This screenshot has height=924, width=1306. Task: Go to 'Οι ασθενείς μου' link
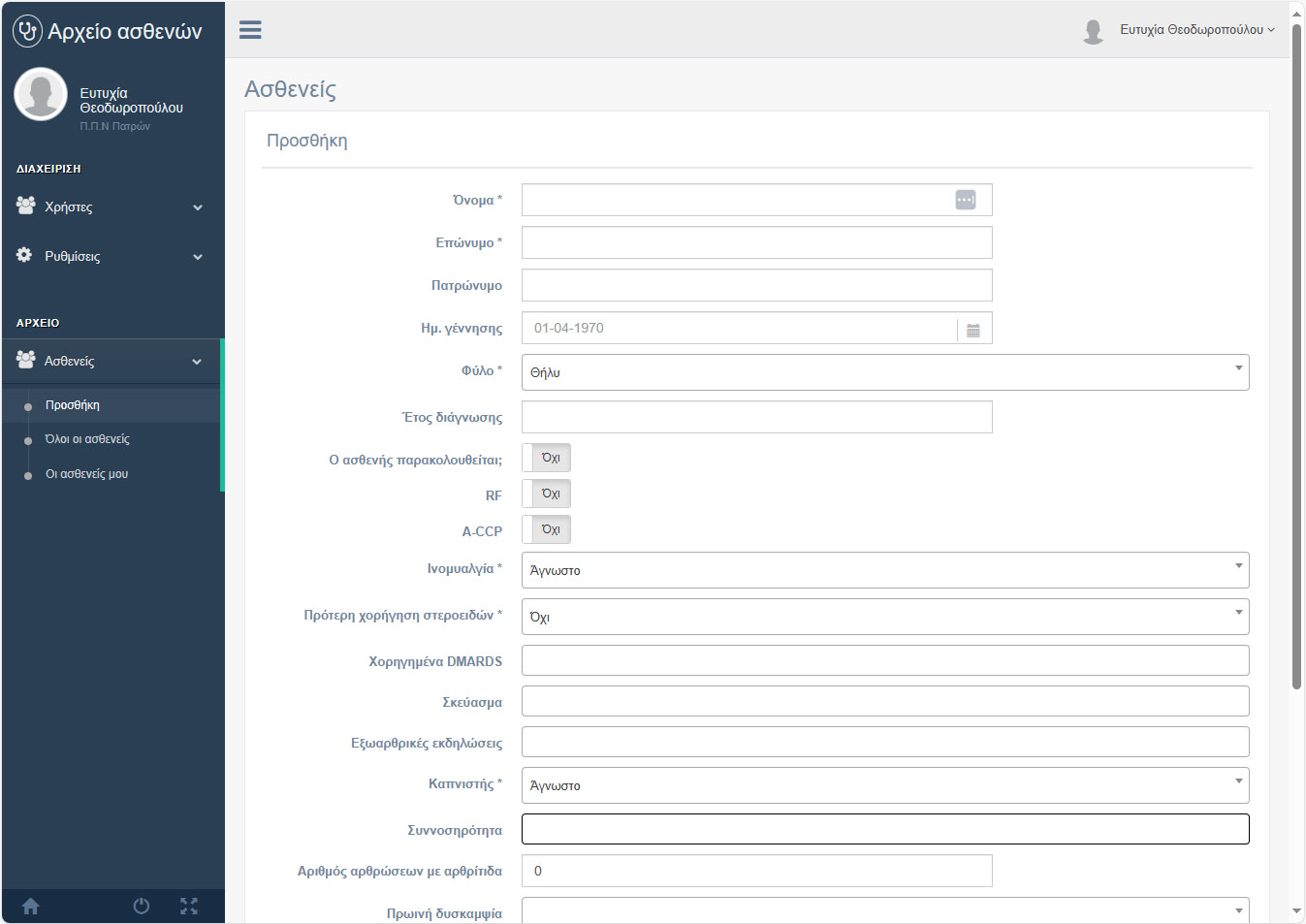[x=86, y=474]
